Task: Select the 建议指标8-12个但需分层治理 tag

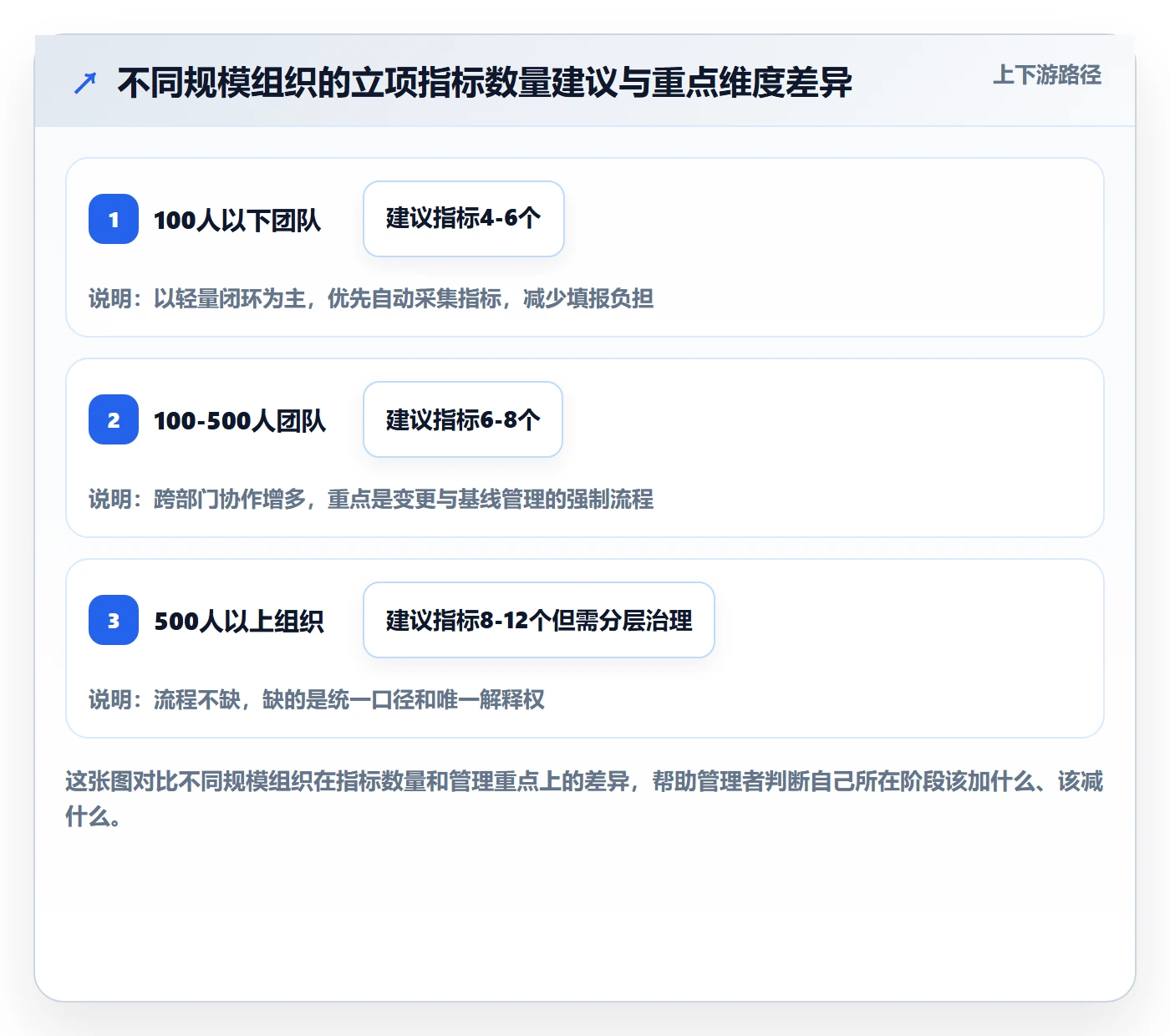Action: coord(539,620)
